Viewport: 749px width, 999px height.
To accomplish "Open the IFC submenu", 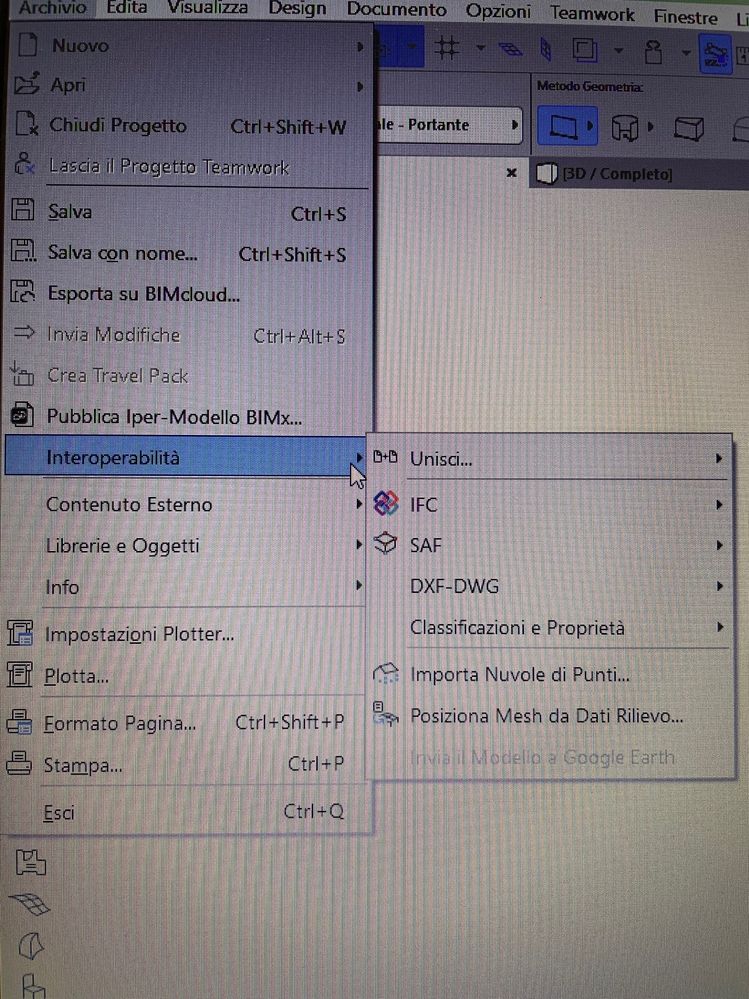I will (x=550, y=505).
